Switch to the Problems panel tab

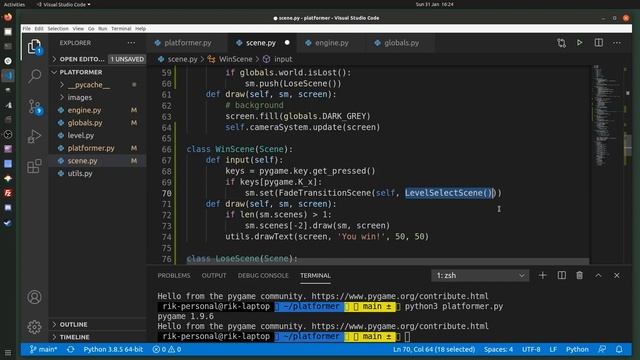[174, 276]
